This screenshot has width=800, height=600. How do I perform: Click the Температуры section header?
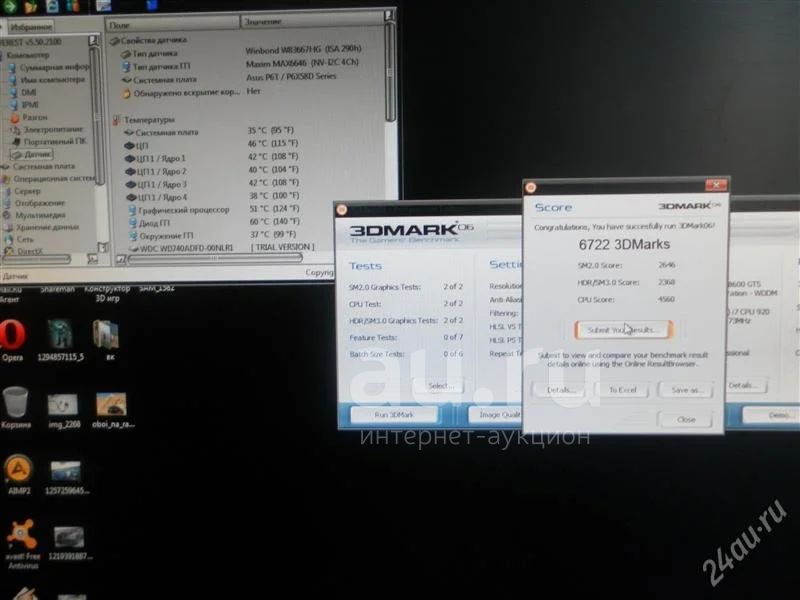143,120
